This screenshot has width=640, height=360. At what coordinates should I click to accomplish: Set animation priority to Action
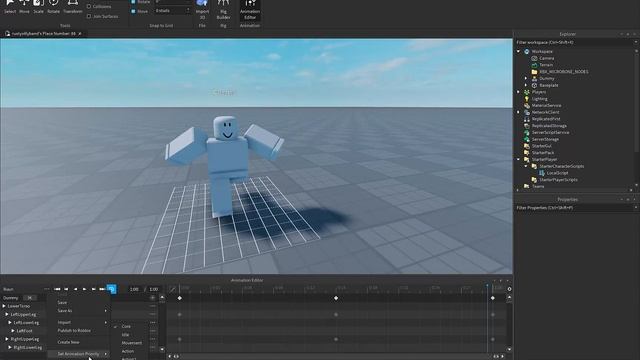point(128,351)
